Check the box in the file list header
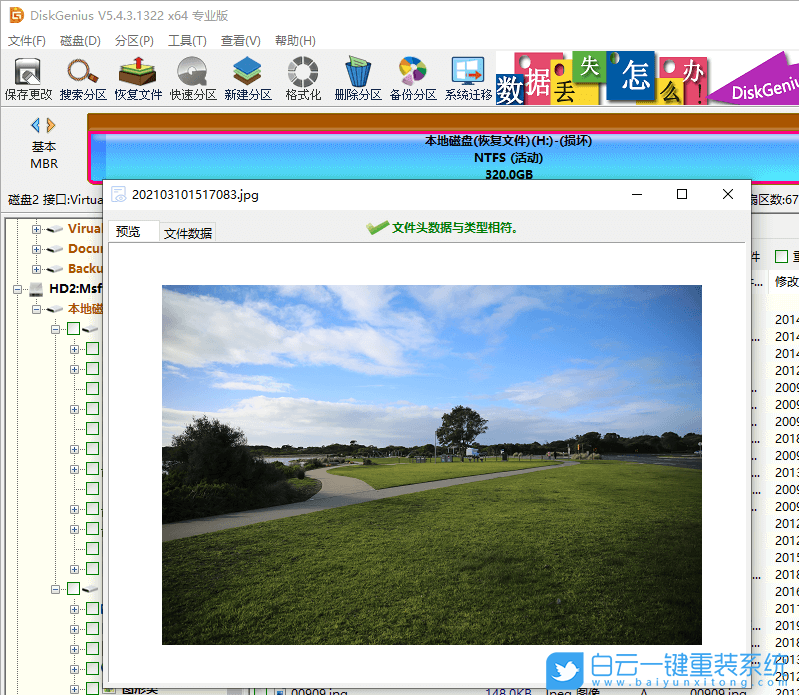 (781, 257)
